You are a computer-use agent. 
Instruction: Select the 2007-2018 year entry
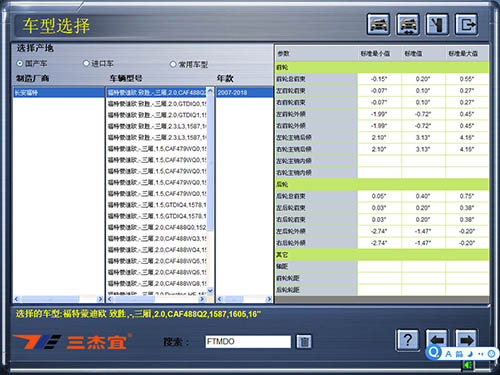tap(244, 93)
